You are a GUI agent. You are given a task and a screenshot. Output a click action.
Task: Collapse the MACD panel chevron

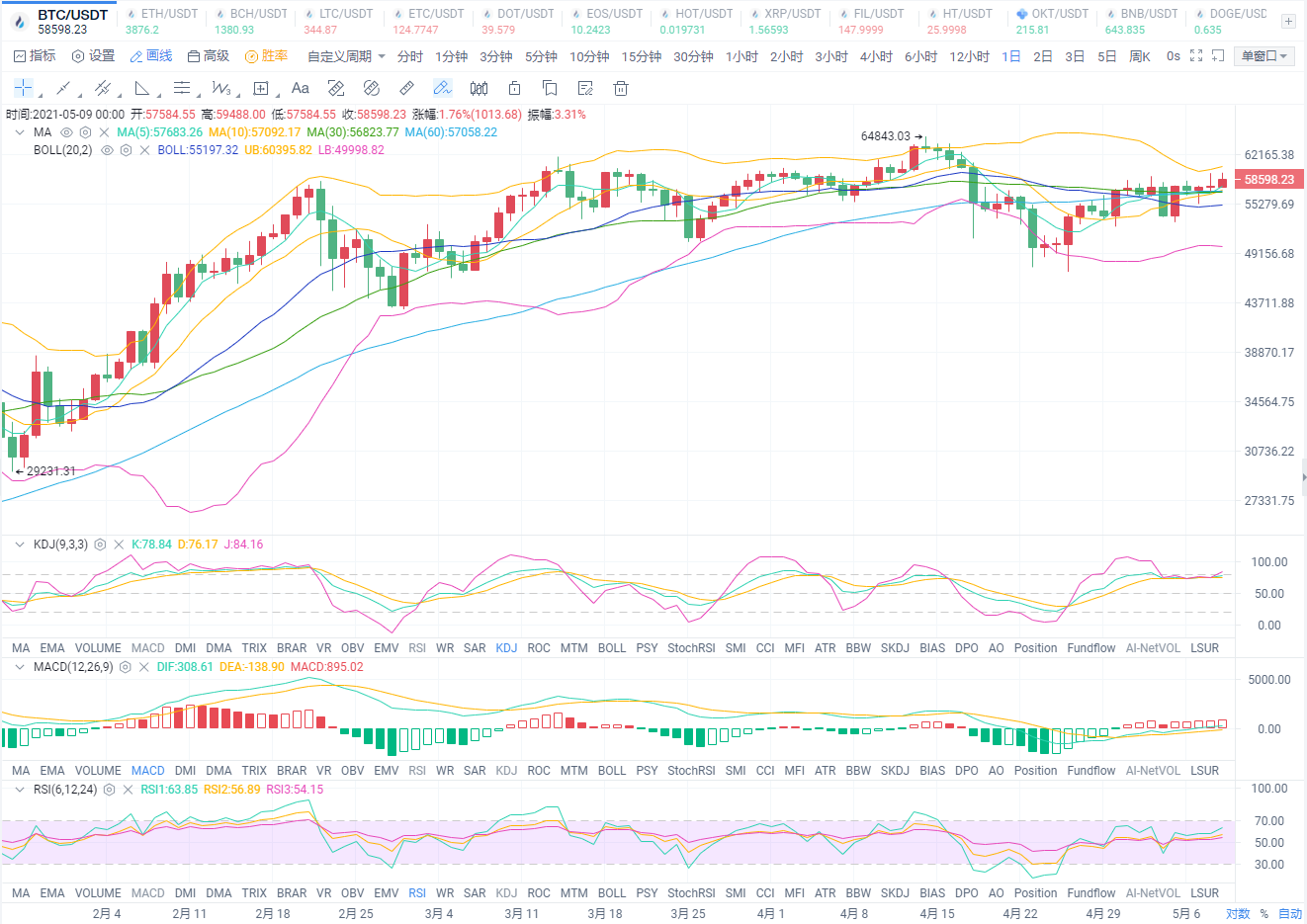(x=19, y=667)
